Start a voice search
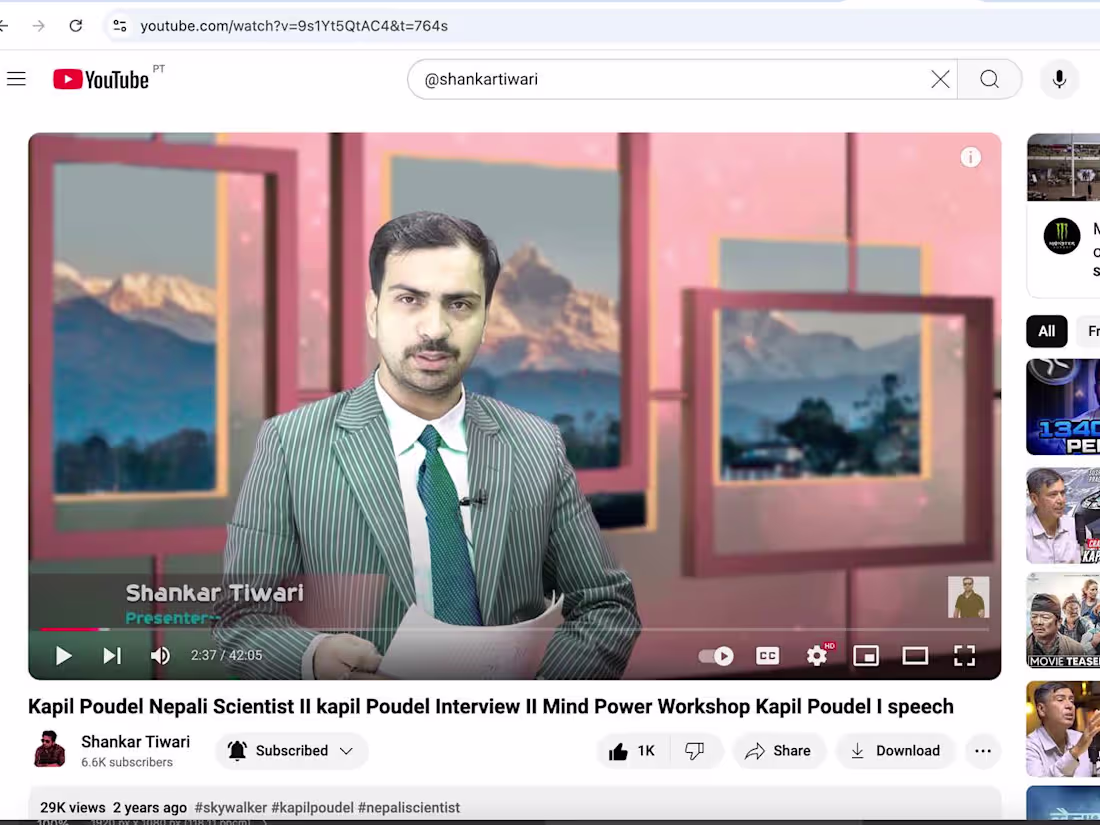 (x=1059, y=78)
